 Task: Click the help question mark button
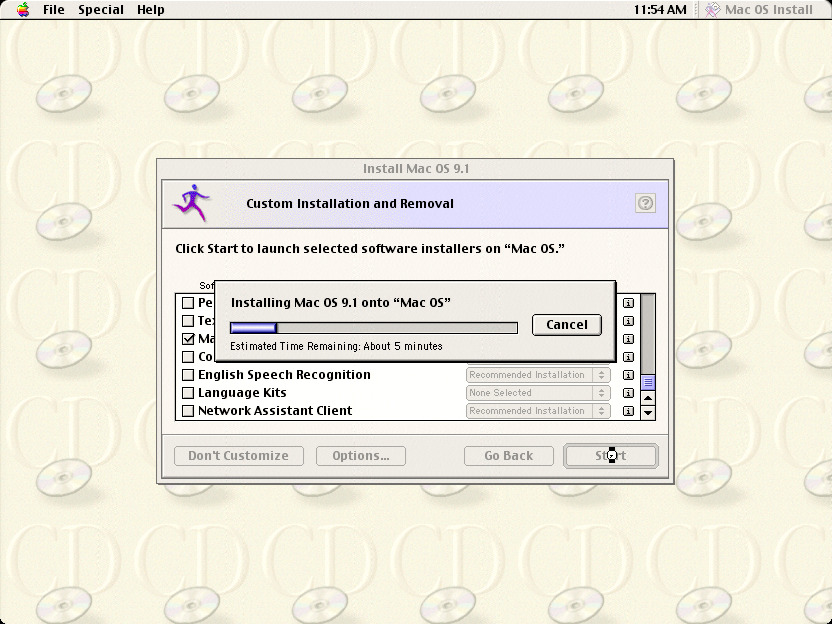coord(645,203)
